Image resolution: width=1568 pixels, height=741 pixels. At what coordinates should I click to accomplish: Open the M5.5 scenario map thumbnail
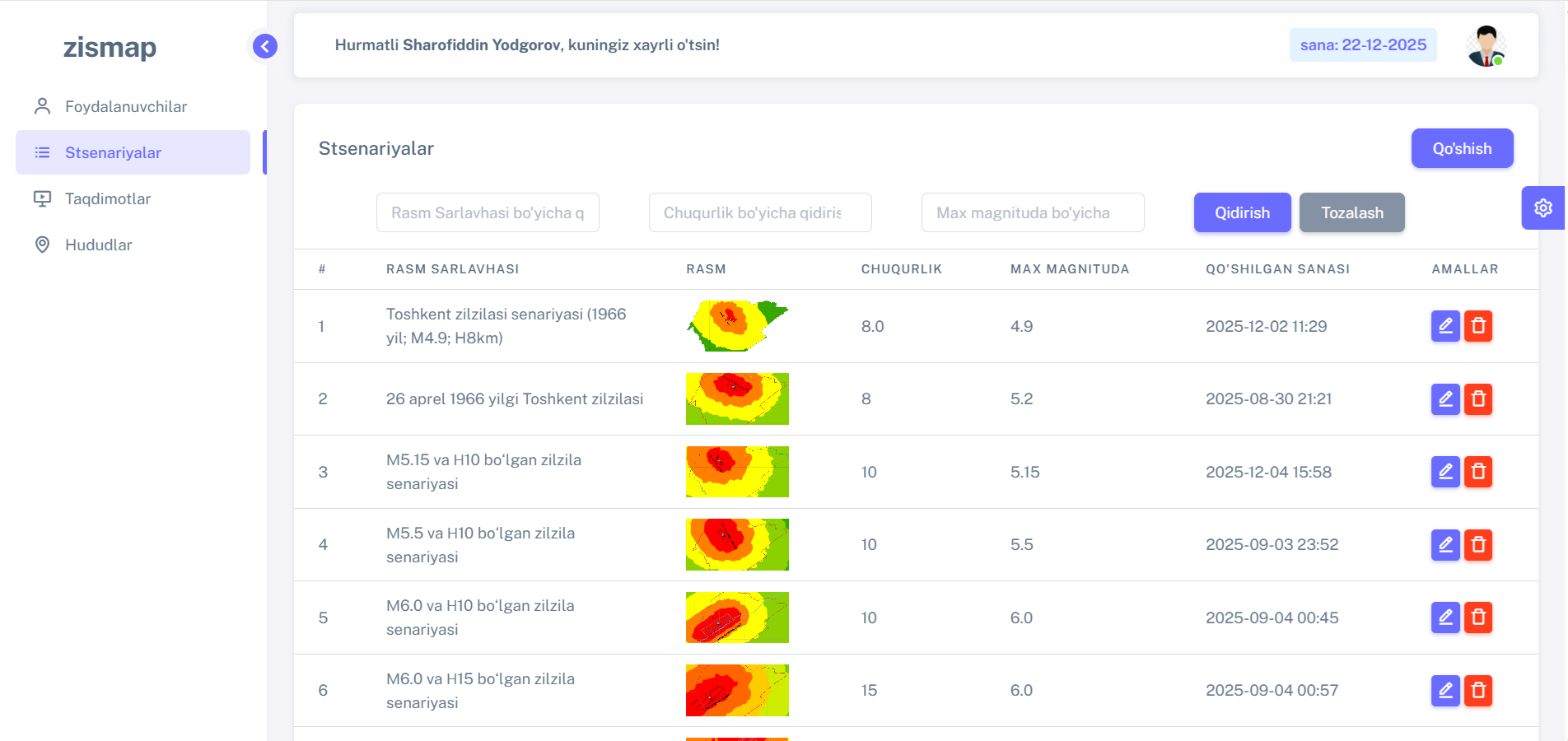737,545
